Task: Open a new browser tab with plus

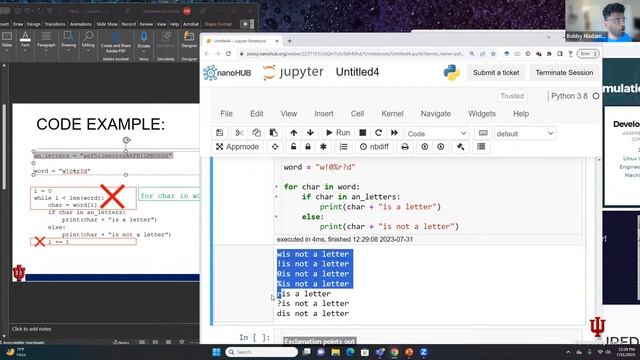Action: pos(289,41)
